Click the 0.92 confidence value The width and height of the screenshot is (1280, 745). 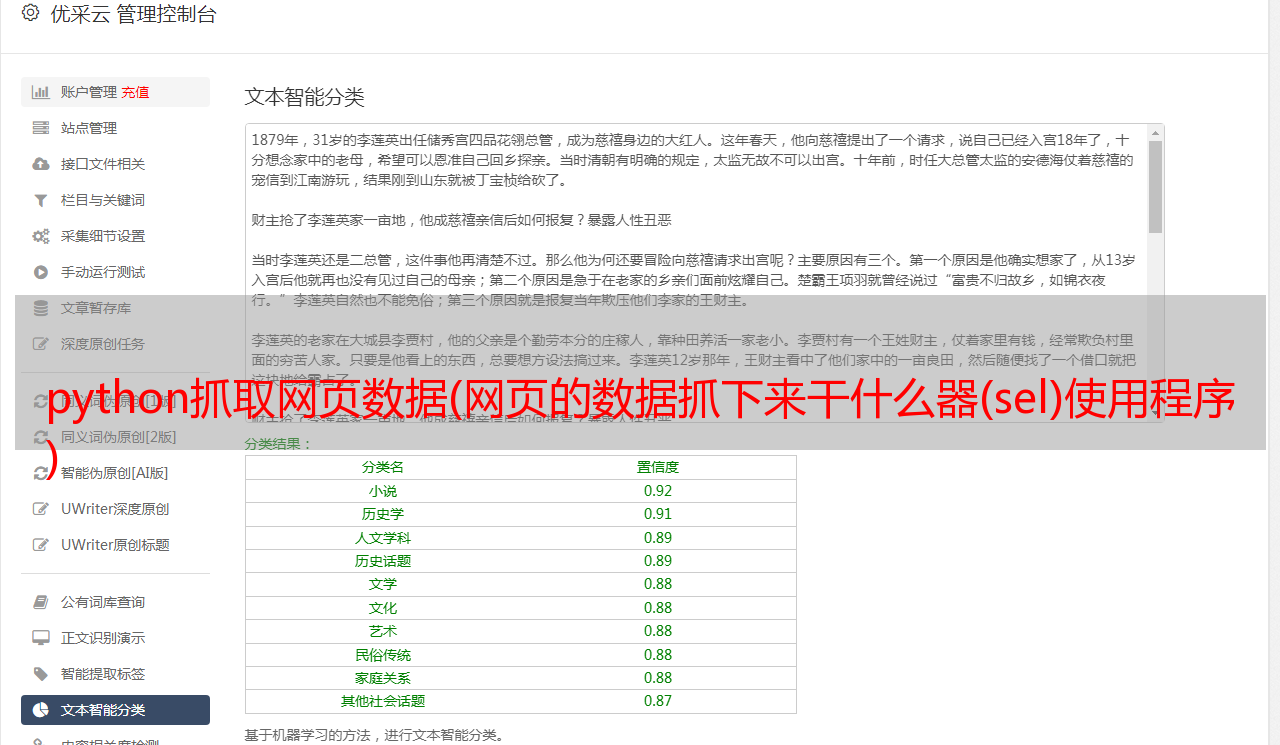coord(658,491)
